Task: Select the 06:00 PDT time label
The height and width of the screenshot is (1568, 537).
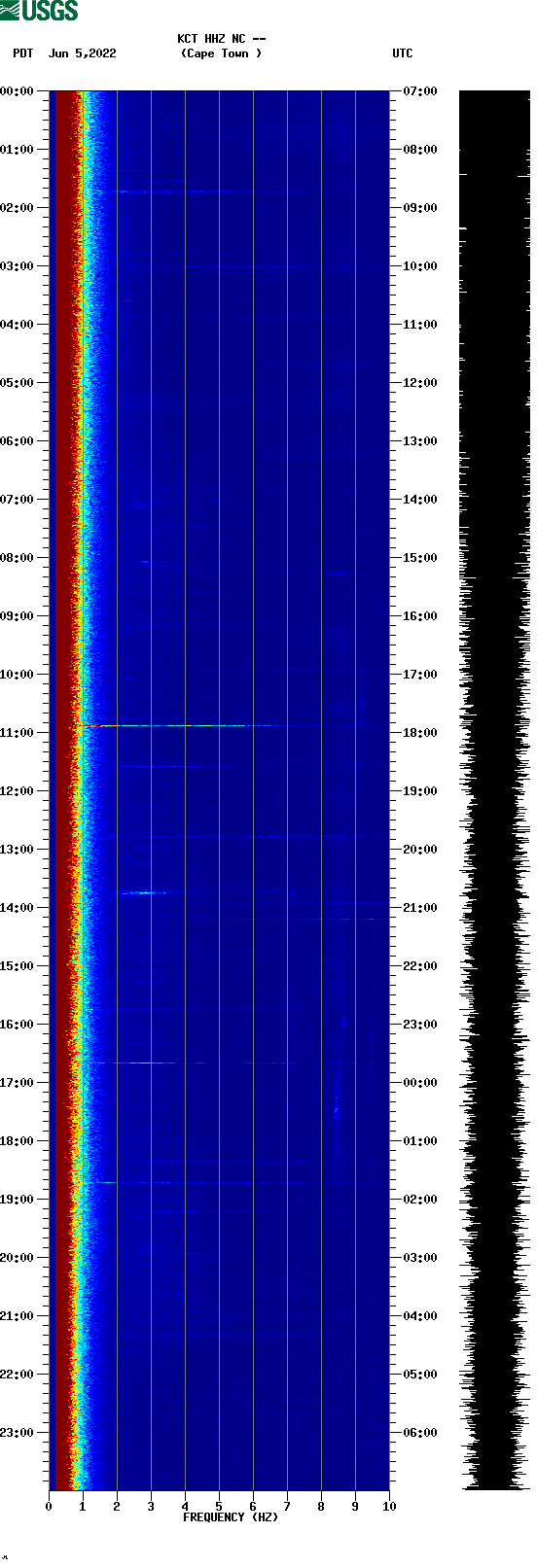Action: click(x=17, y=441)
